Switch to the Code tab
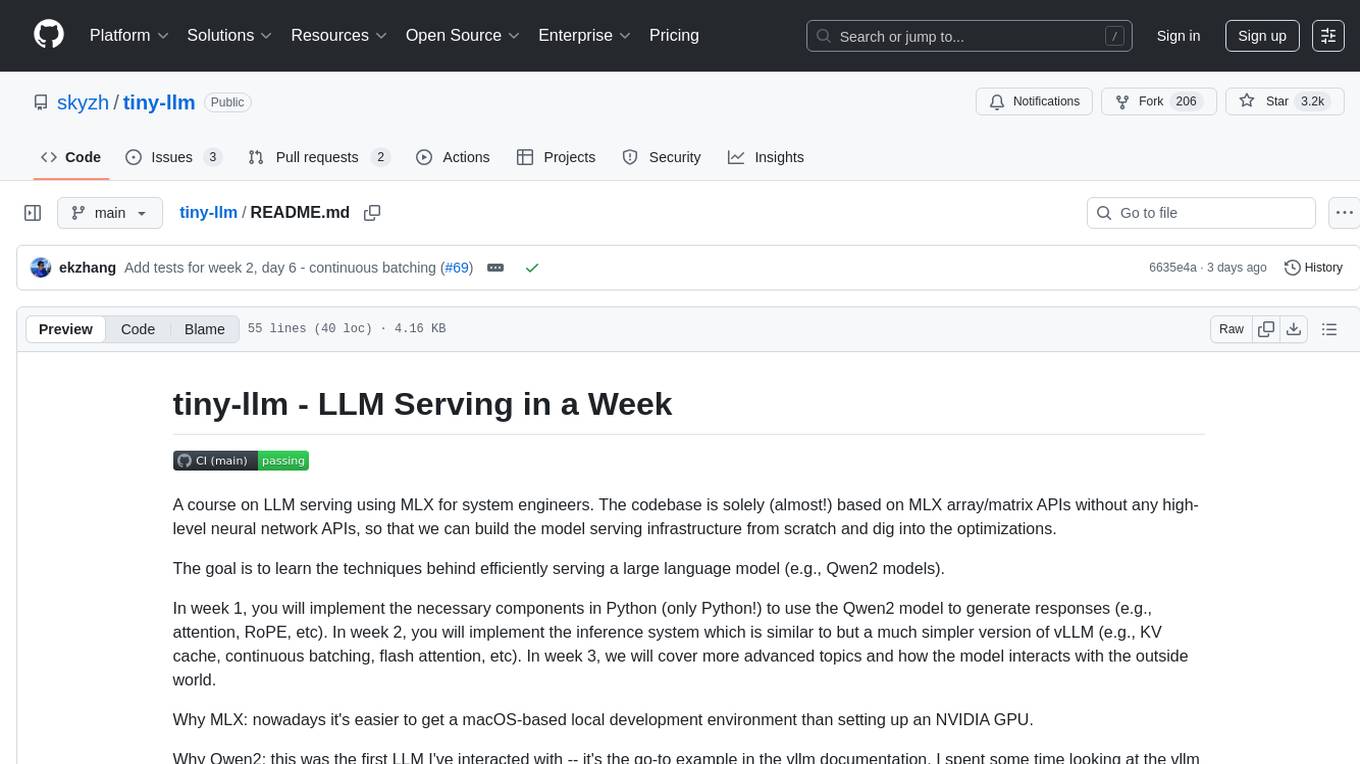The width and height of the screenshot is (1360, 764). tap(71, 157)
